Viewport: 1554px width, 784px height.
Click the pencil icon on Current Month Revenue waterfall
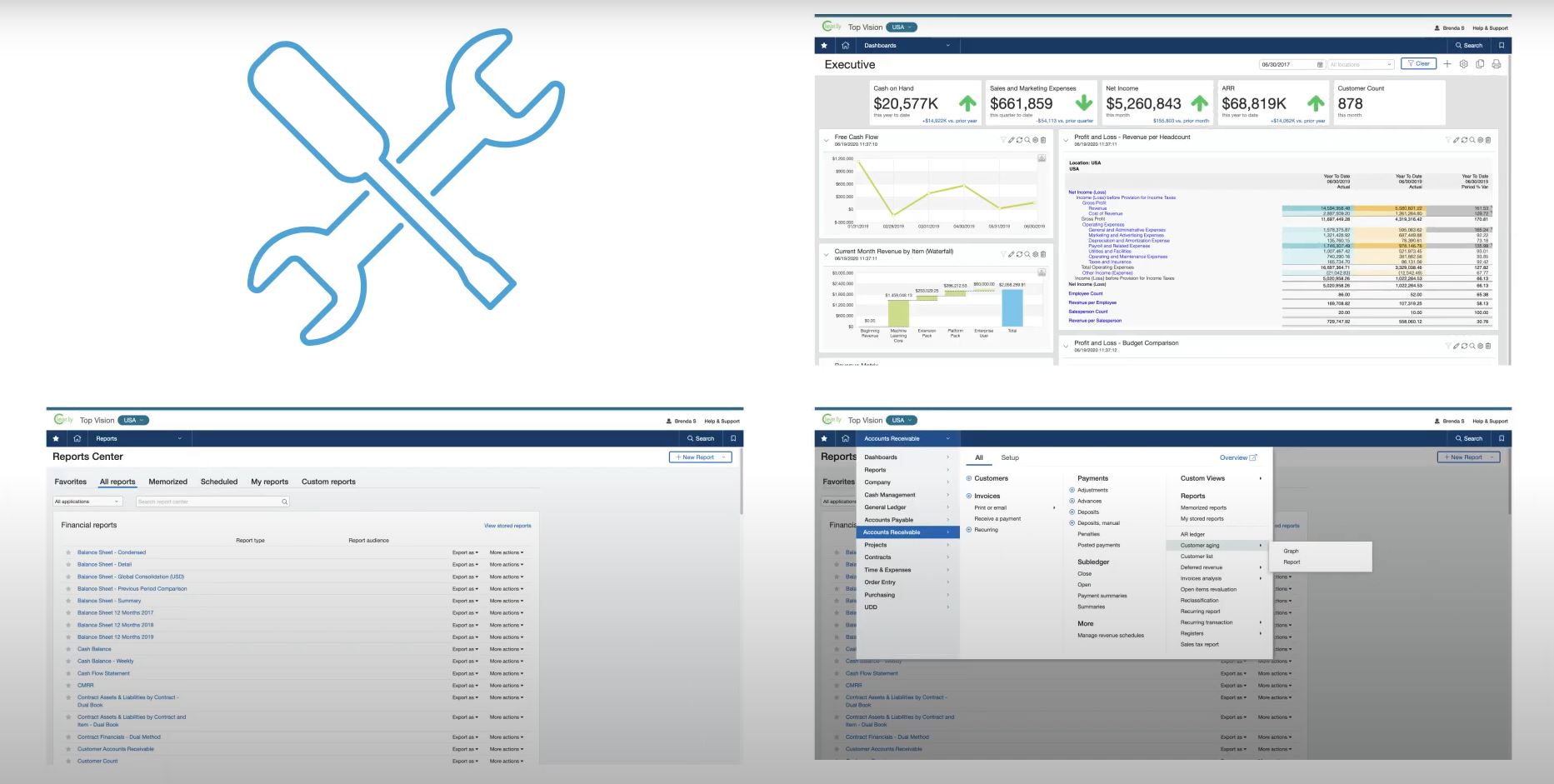point(1012,254)
